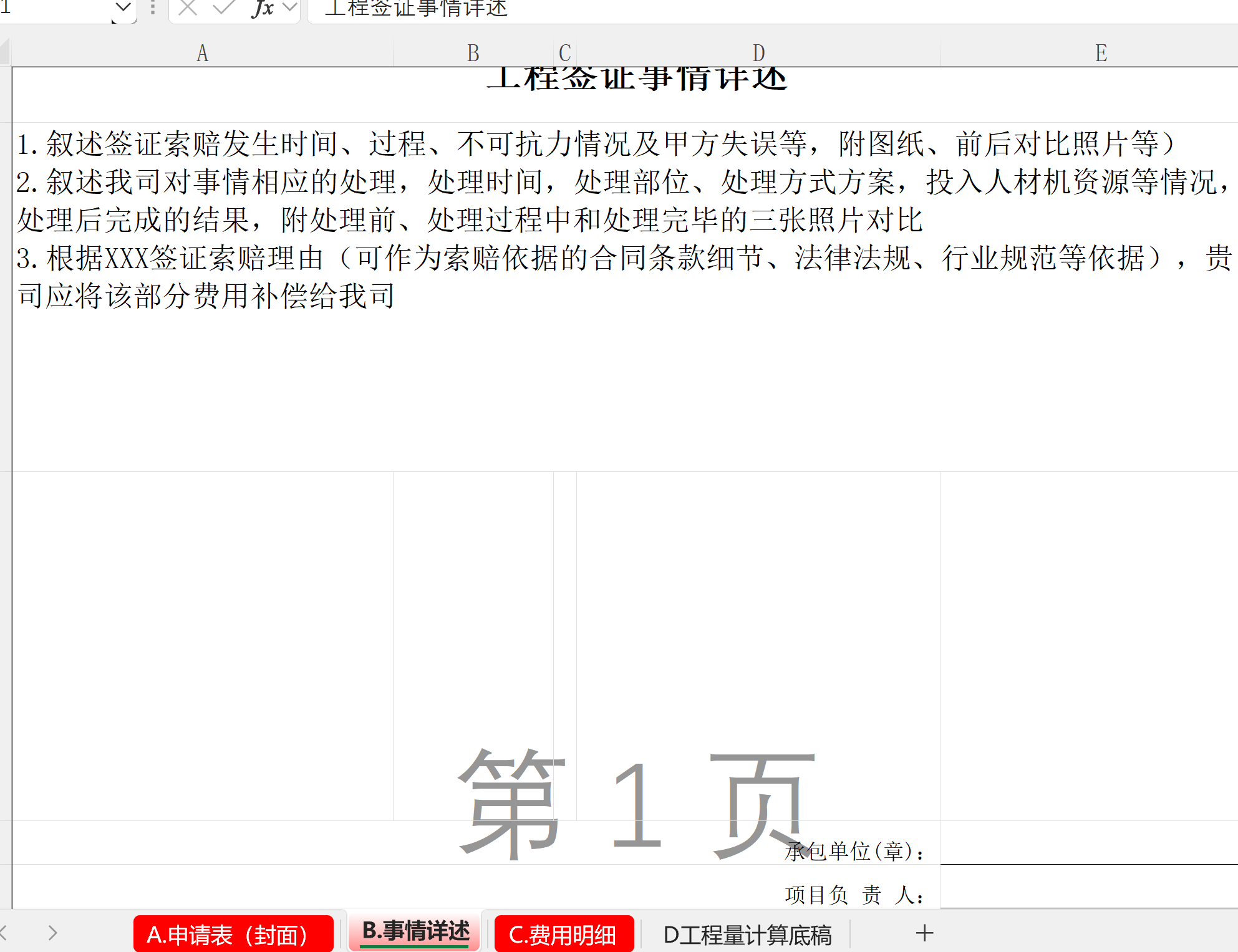Click the Select All corner button
The image size is (1238, 952).
tap(5, 52)
